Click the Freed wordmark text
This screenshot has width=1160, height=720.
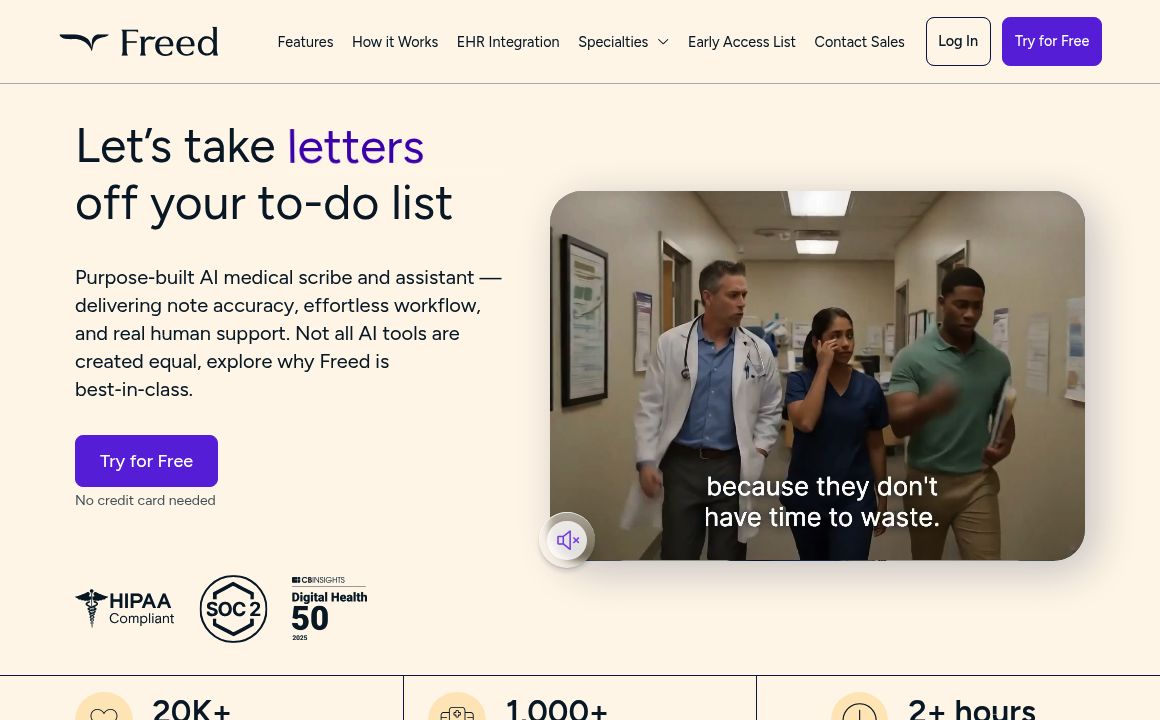[169, 42]
